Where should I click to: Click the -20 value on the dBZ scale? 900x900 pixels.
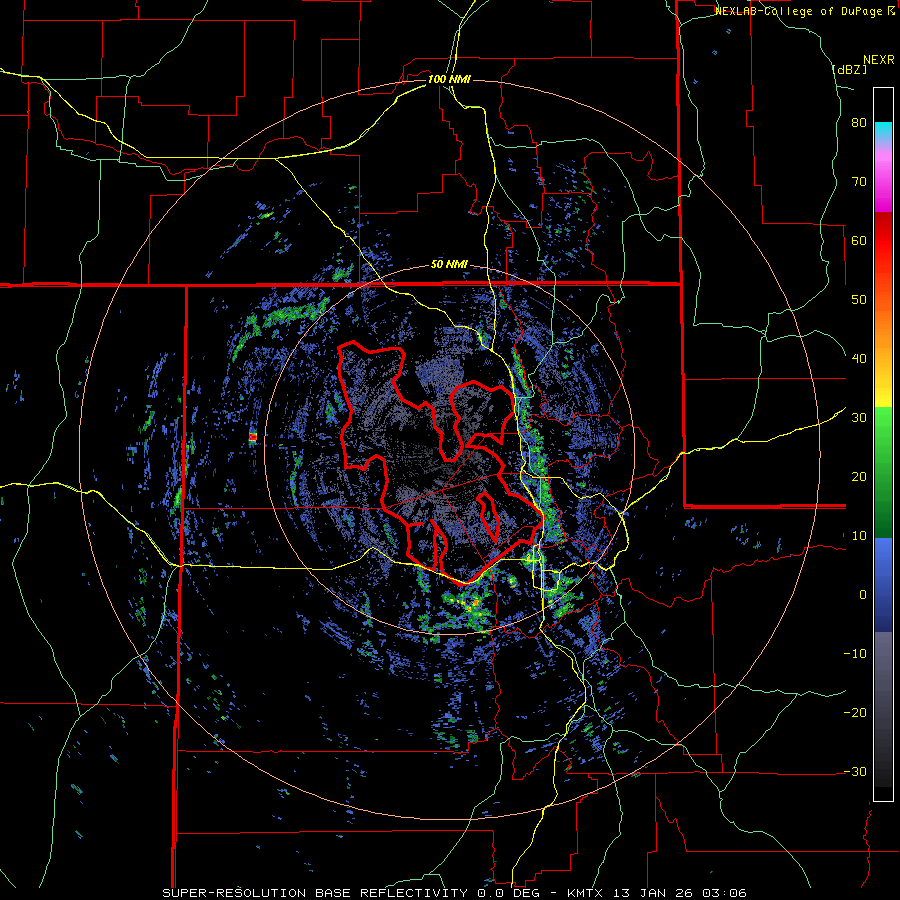855,713
